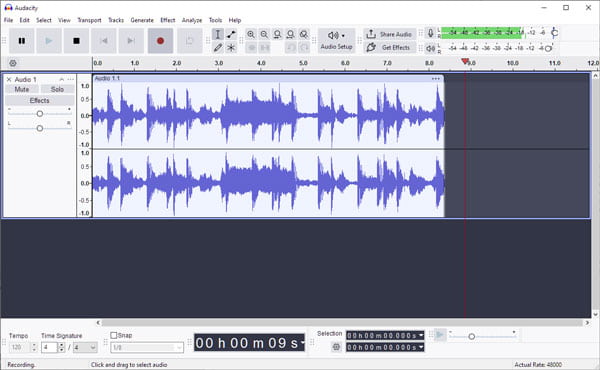Open the Audio 1.1 clip options menu
The height and width of the screenshot is (370, 600).
pos(435,78)
